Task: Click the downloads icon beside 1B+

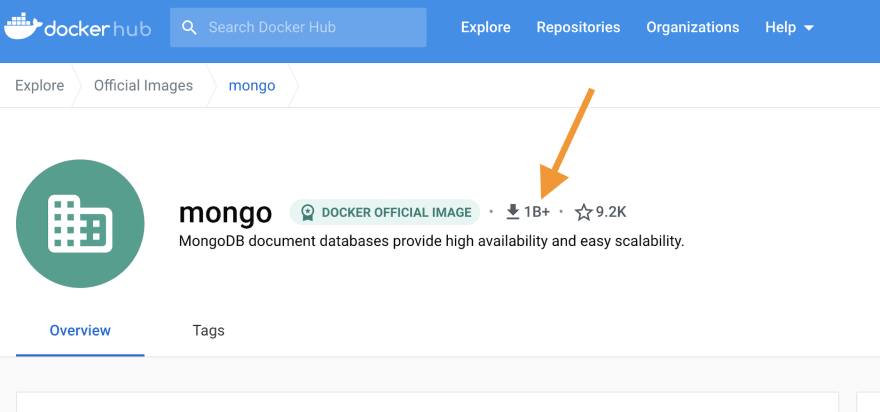Action: tap(512, 212)
